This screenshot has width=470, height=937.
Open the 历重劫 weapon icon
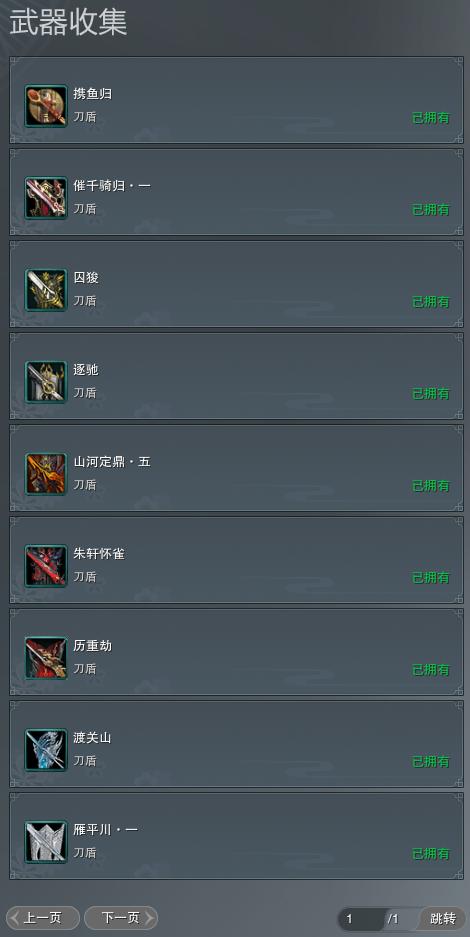point(45,658)
